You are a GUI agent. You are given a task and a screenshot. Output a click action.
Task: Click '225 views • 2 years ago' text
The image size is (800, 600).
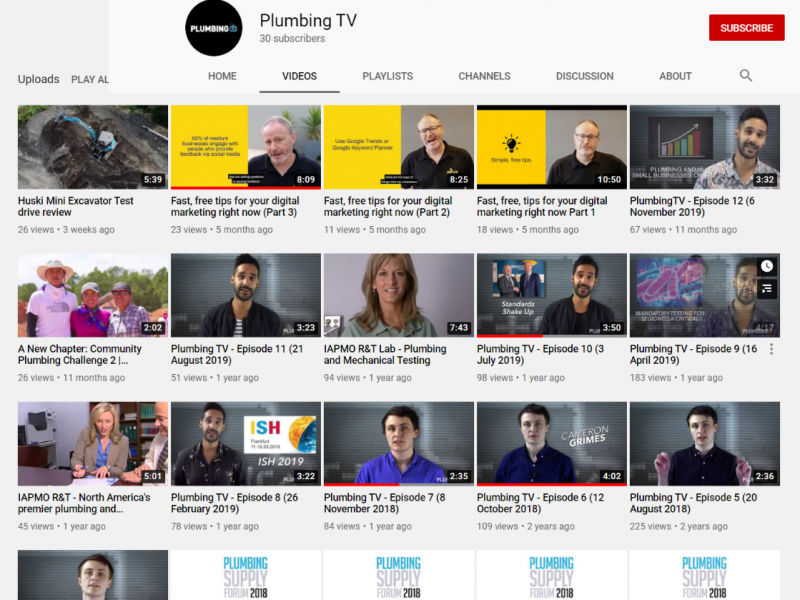coord(679,527)
